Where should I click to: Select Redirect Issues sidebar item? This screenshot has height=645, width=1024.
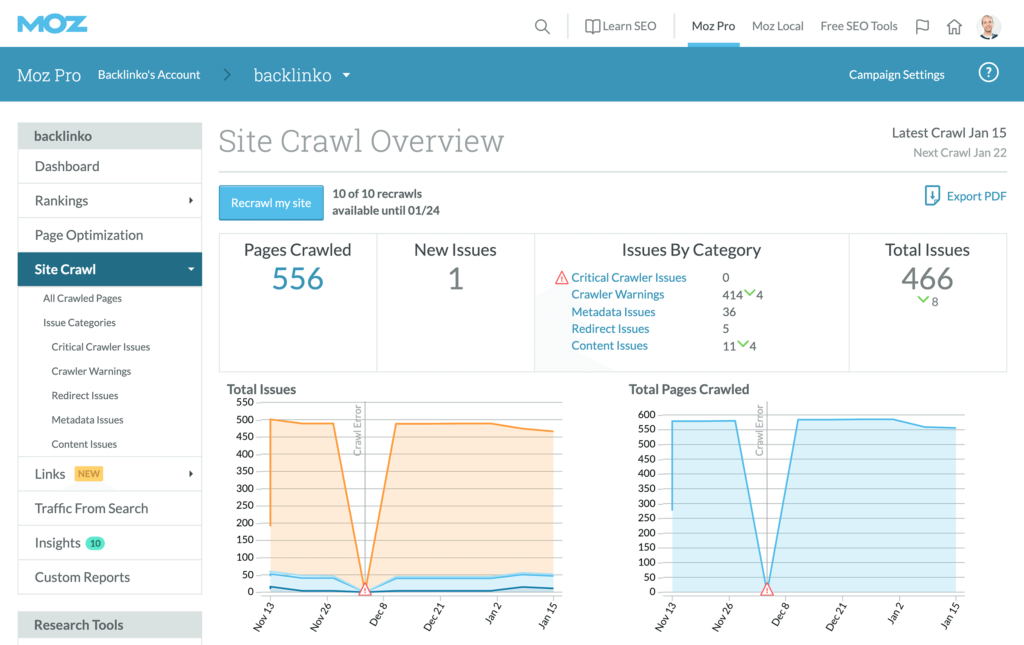85,396
